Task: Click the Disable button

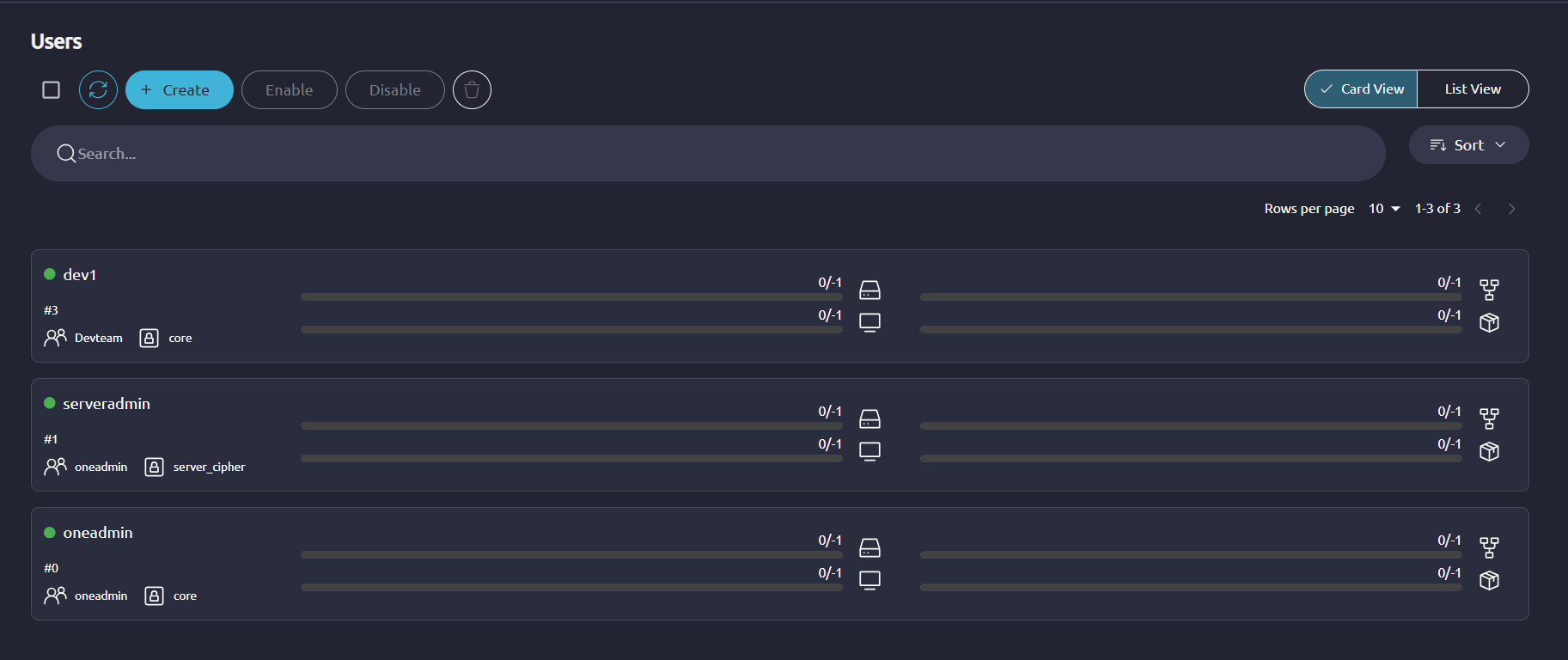Action: pyautogui.click(x=394, y=89)
